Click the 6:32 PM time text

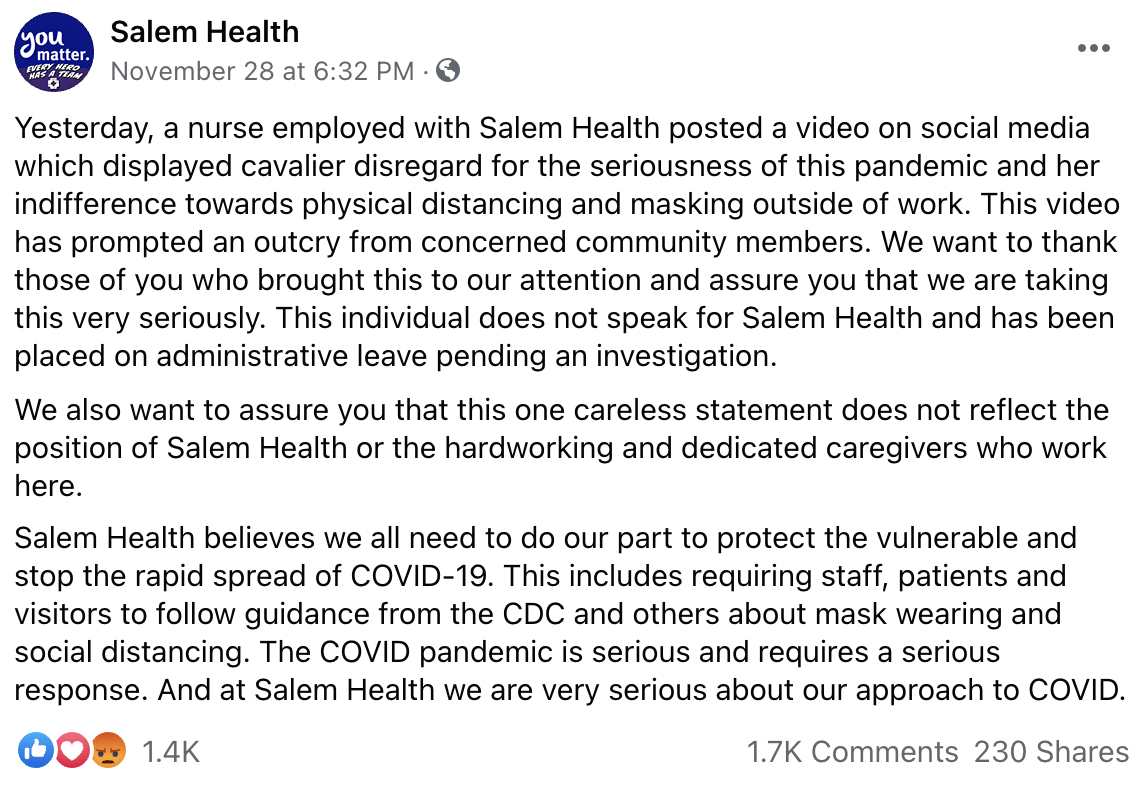[363, 71]
